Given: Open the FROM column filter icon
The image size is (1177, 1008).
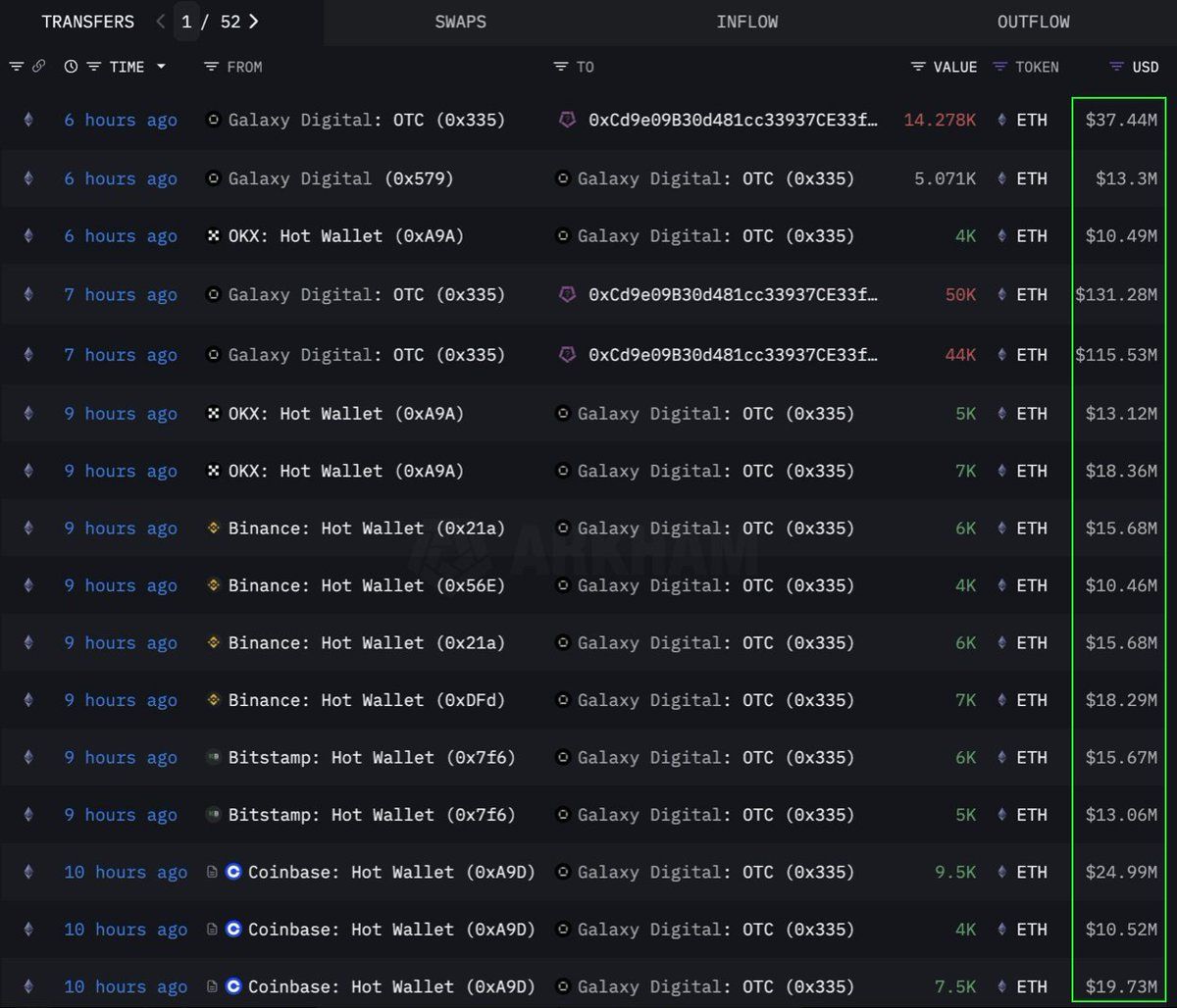Looking at the screenshot, I should (x=211, y=67).
